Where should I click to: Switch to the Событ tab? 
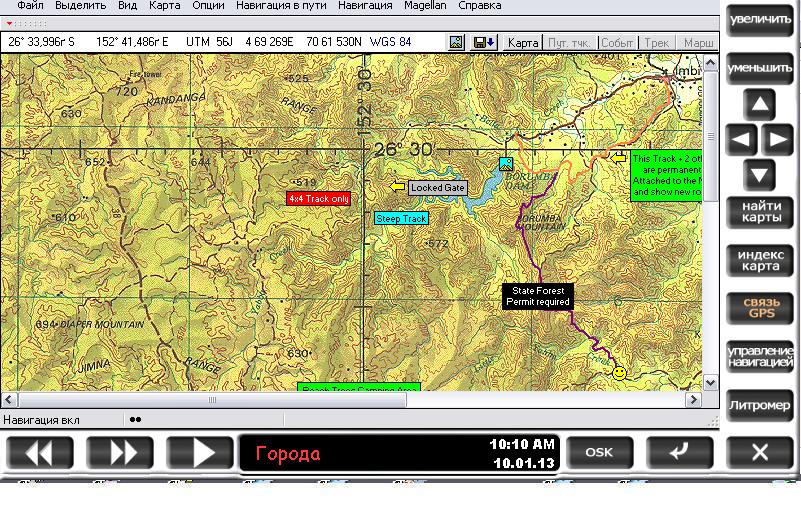point(617,43)
